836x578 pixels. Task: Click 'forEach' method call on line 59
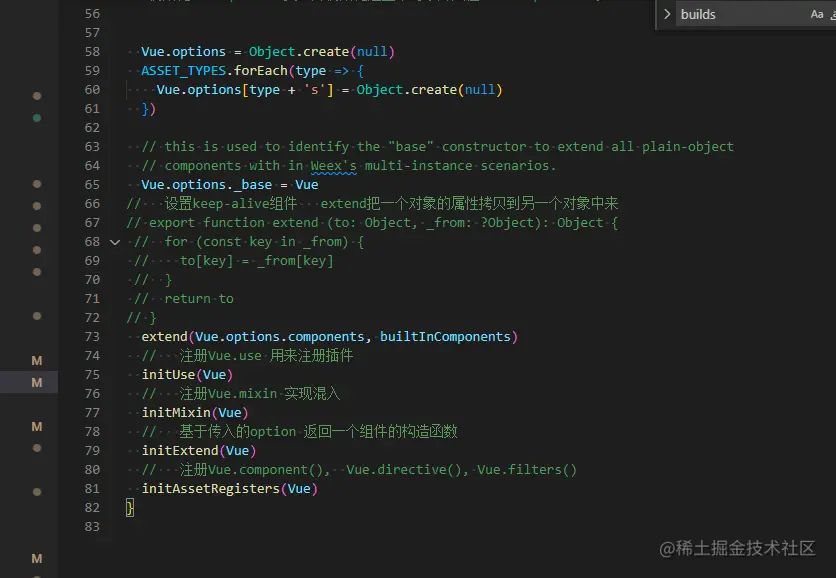point(261,71)
